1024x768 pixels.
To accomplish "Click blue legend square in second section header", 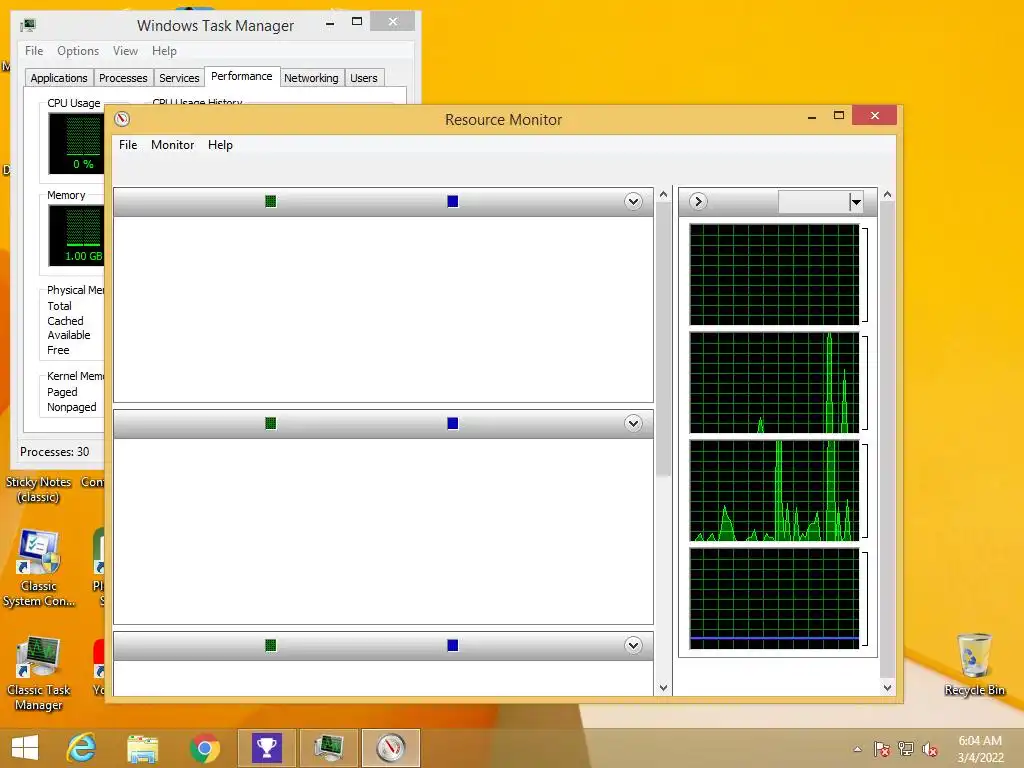I will pos(453,423).
